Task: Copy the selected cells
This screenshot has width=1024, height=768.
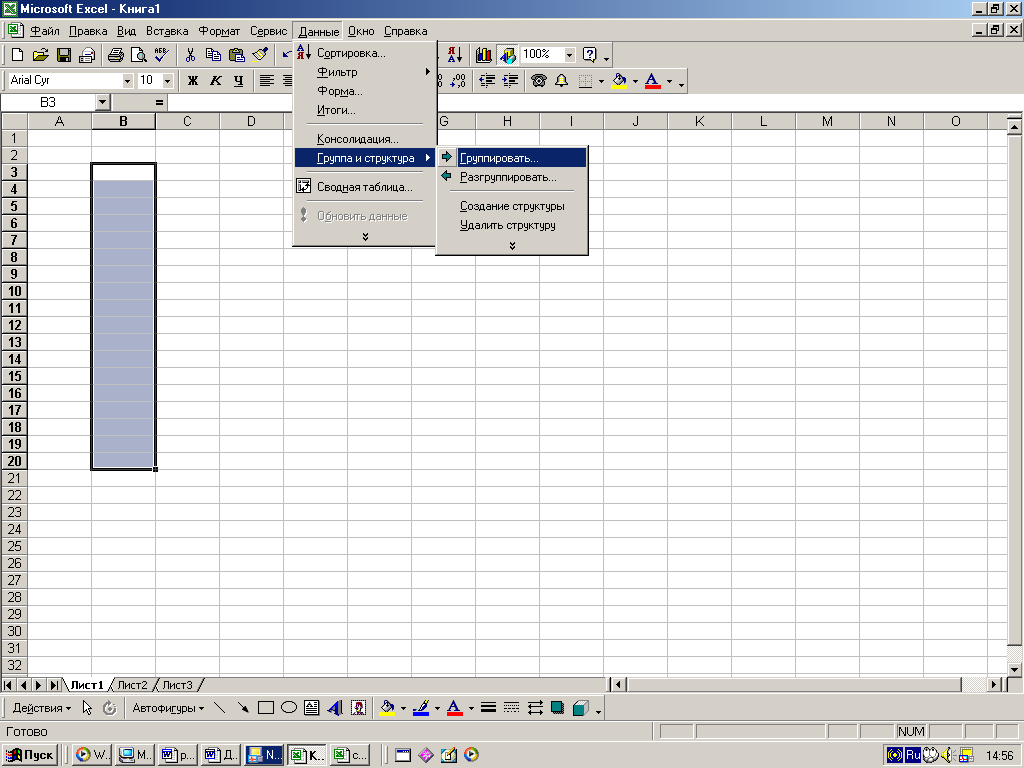Action: (x=214, y=55)
